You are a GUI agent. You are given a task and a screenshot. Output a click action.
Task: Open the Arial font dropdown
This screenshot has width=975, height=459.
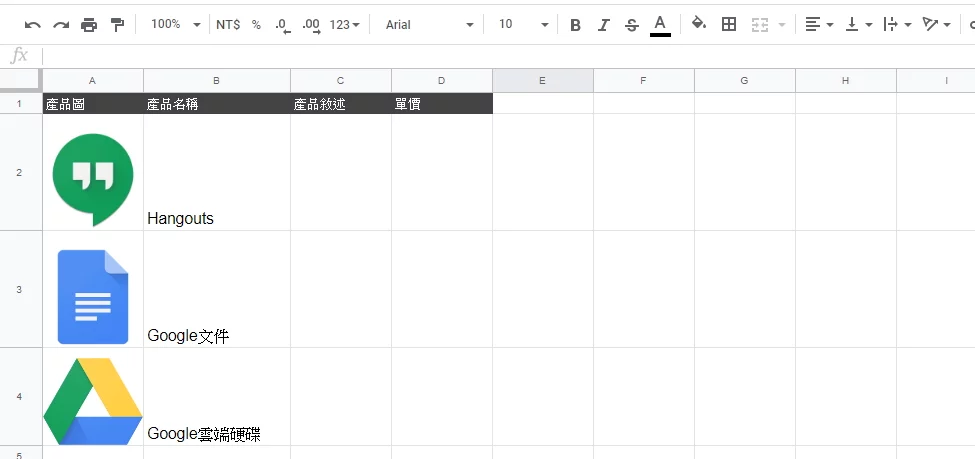(x=429, y=25)
